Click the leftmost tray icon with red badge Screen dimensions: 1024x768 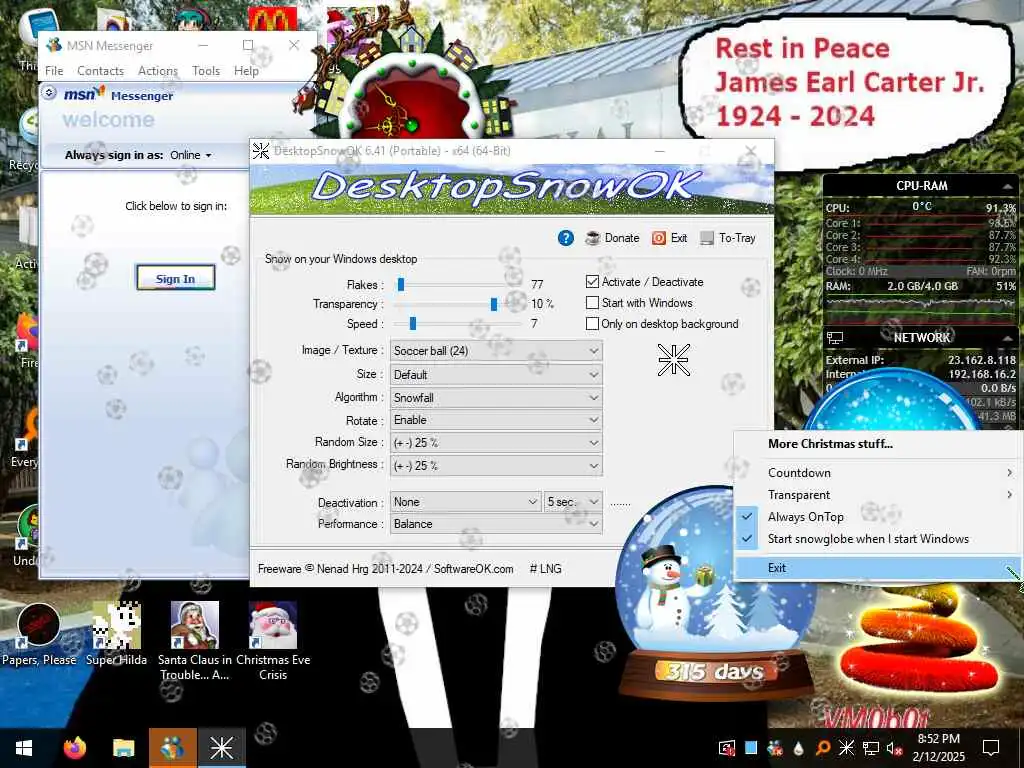pos(727,748)
